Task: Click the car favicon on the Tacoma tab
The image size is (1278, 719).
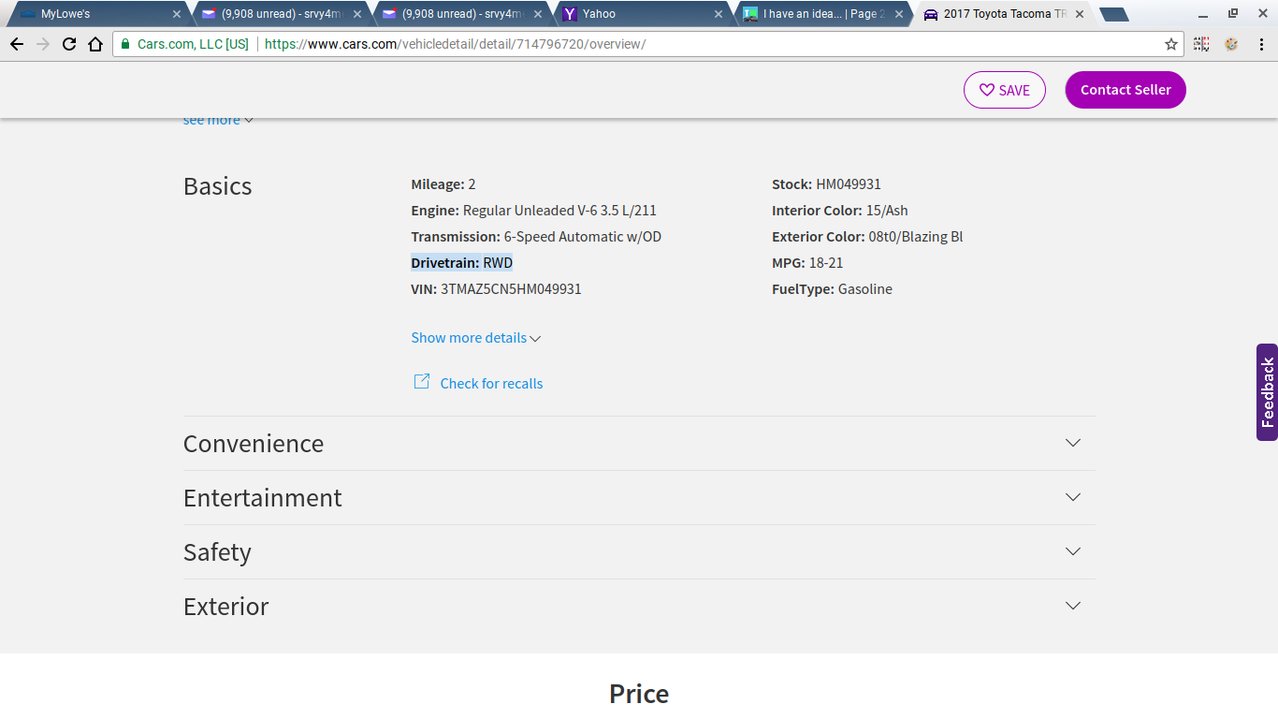Action: click(x=931, y=14)
